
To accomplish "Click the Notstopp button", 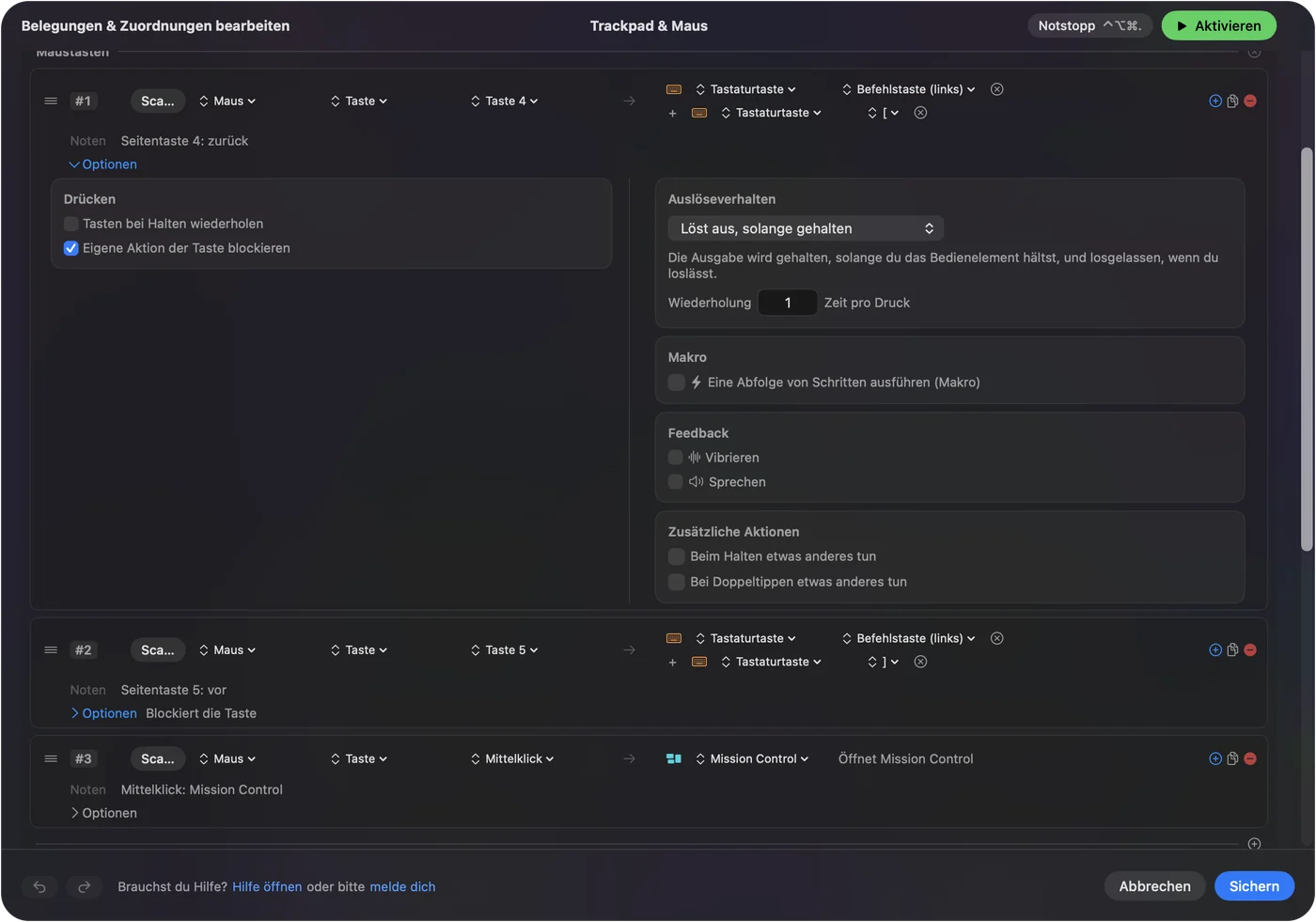I will click(x=1089, y=25).
